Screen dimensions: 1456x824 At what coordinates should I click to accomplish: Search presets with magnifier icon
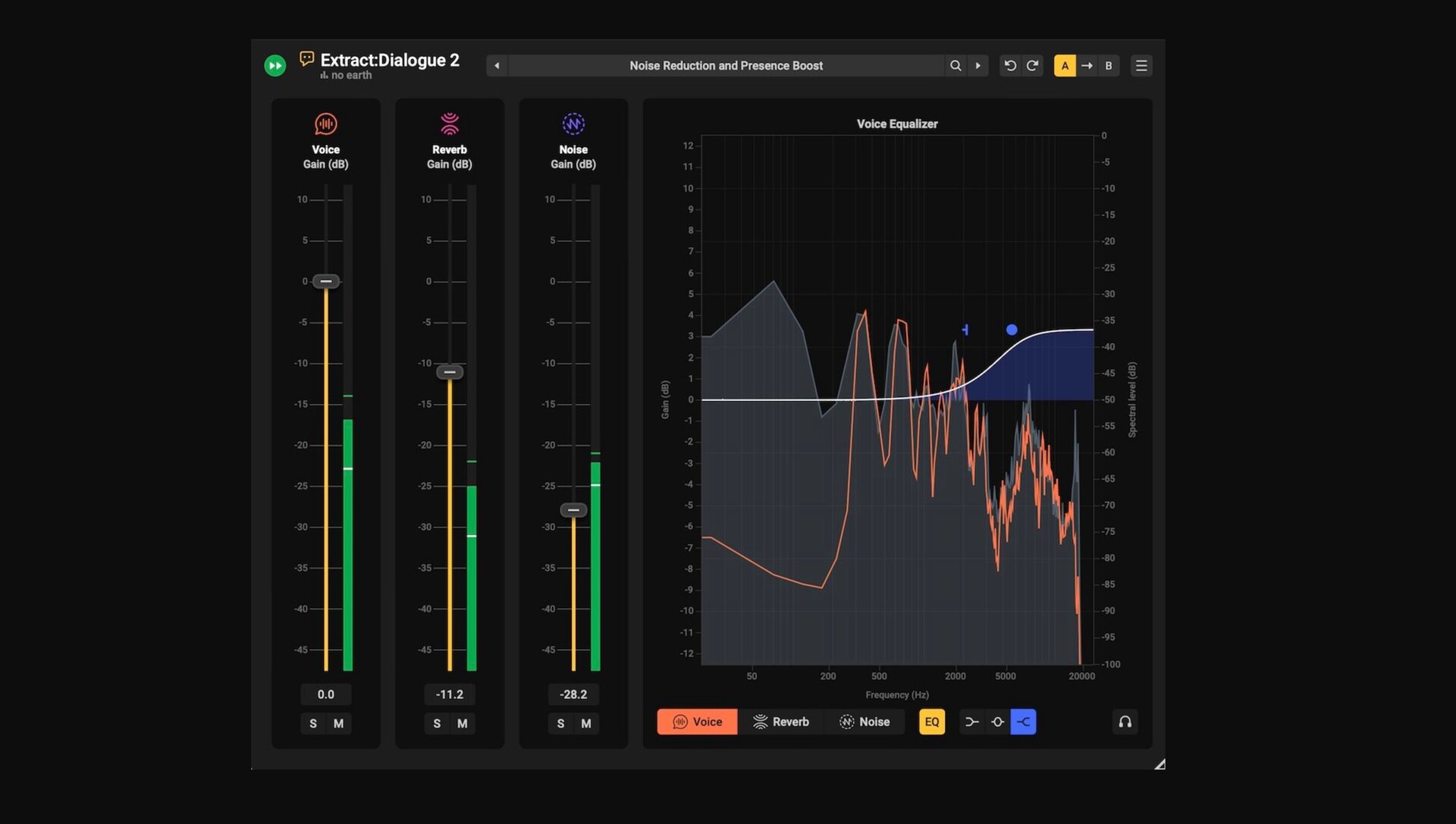(955, 66)
